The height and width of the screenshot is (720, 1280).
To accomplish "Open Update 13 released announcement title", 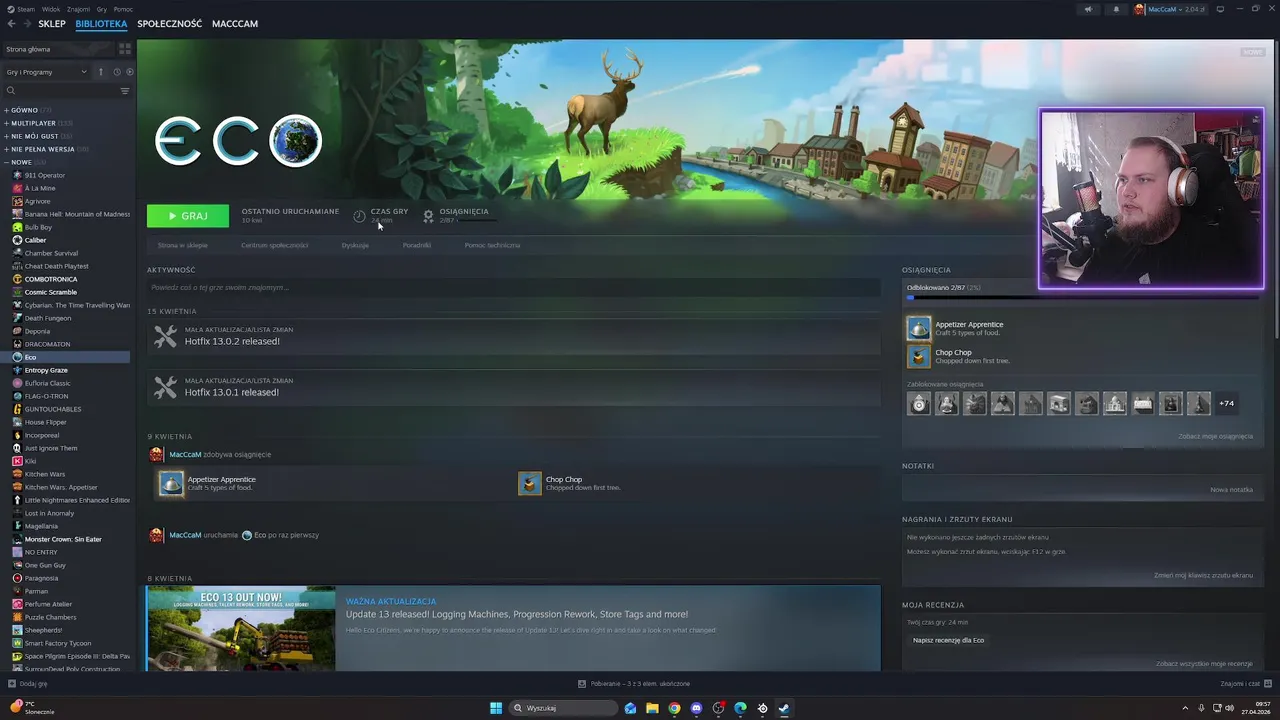I will pos(517,614).
